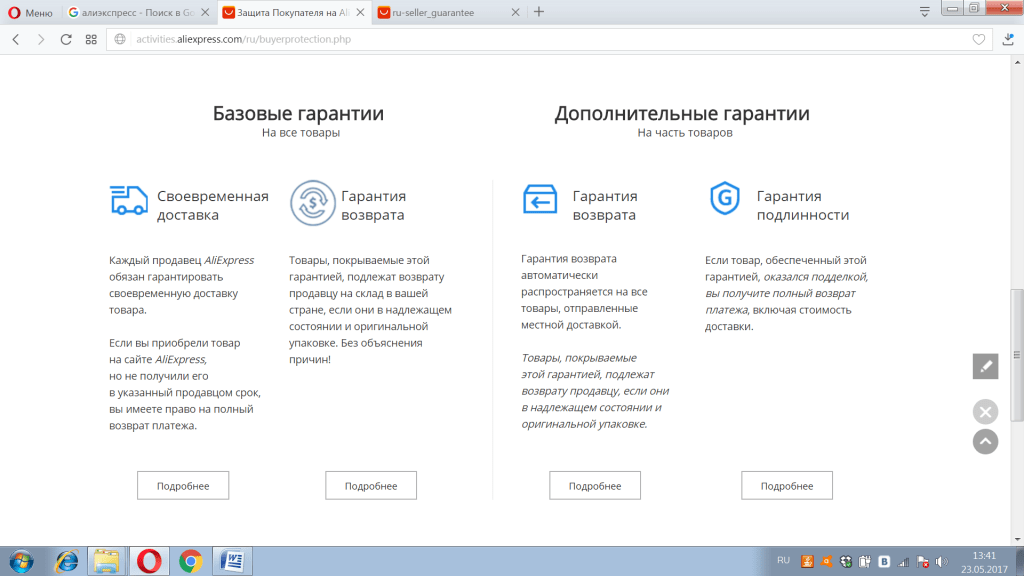Click the Базовые гарантии heading
The image size is (1024, 576).
tap(298, 113)
